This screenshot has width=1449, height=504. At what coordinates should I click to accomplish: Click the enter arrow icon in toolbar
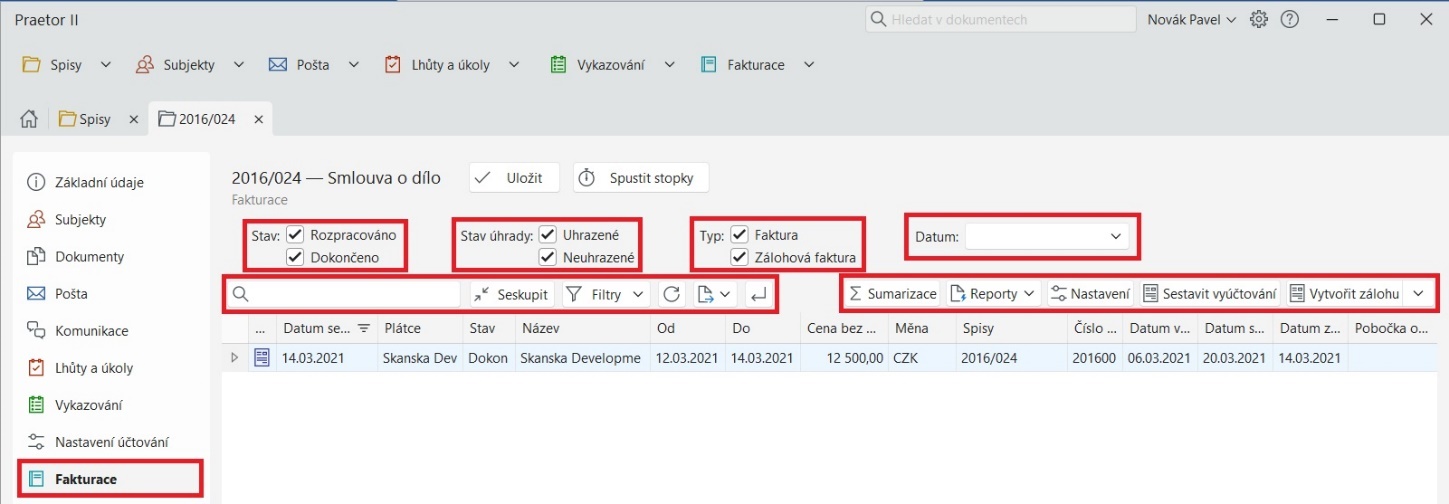click(x=758, y=294)
